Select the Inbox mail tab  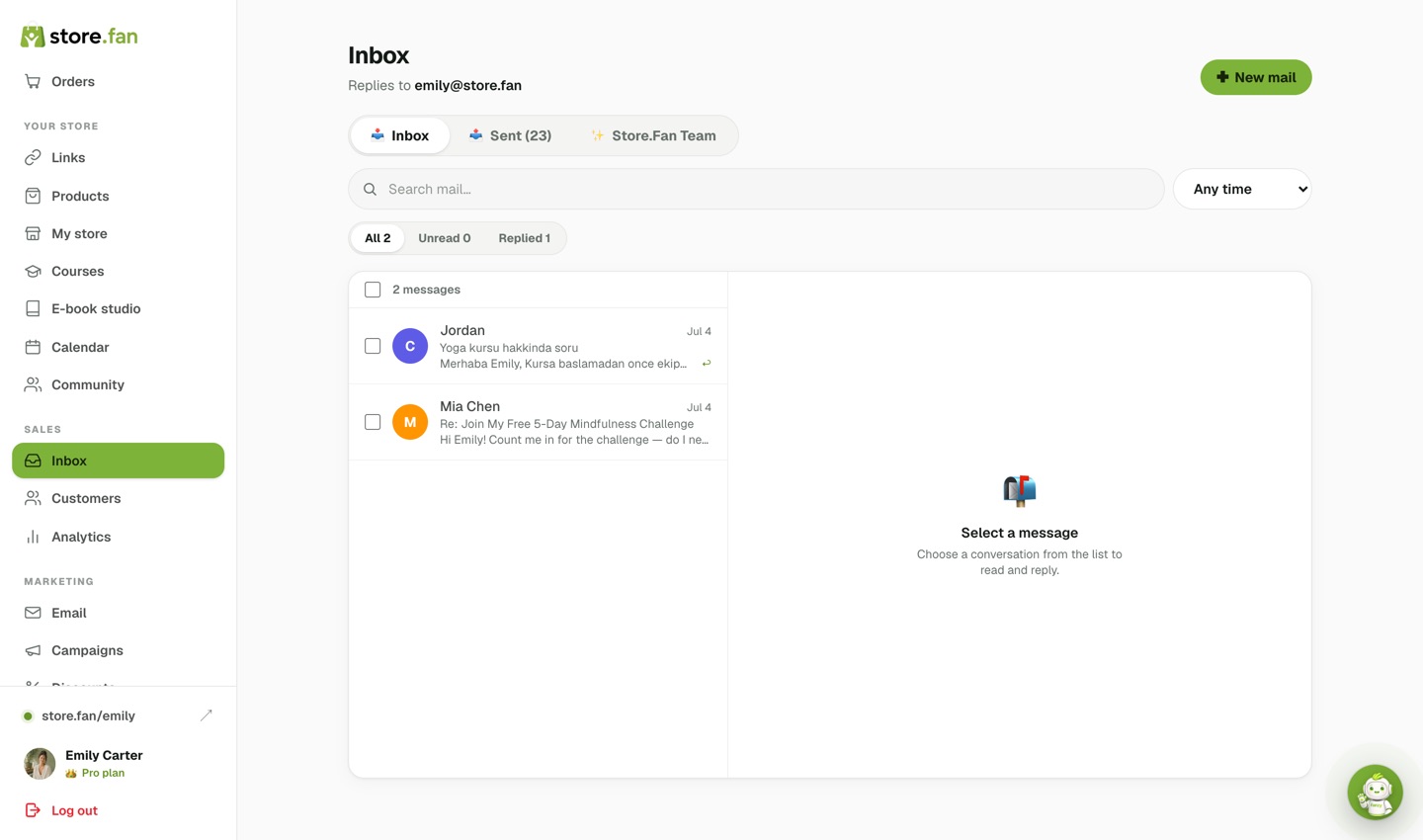pos(400,135)
